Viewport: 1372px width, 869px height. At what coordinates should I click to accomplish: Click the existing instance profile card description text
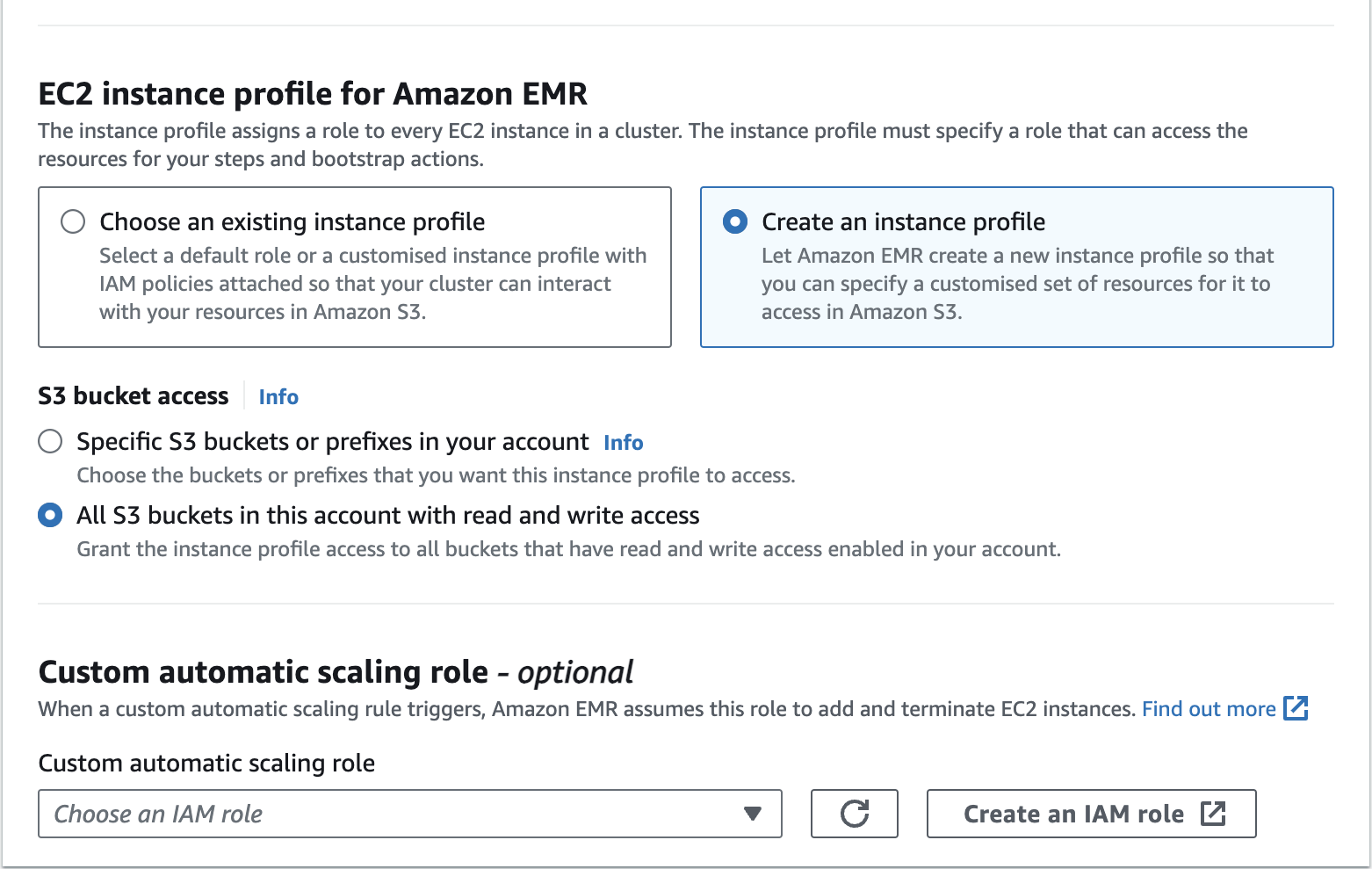pyautogui.click(x=372, y=284)
